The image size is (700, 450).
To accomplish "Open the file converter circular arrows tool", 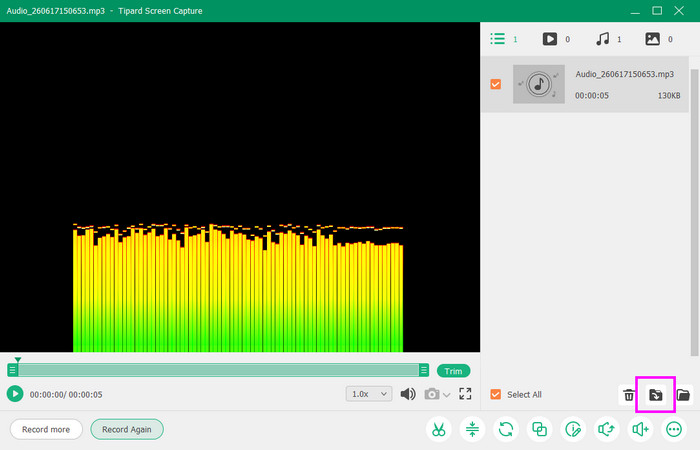I will [506, 429].
